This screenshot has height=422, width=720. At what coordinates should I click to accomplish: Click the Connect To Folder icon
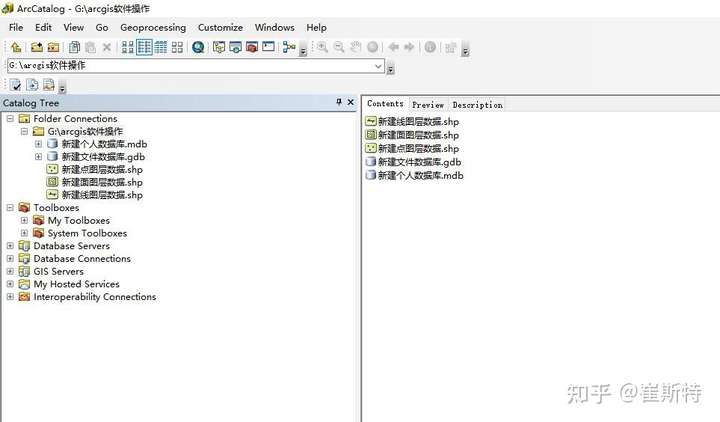coord(36,47)
